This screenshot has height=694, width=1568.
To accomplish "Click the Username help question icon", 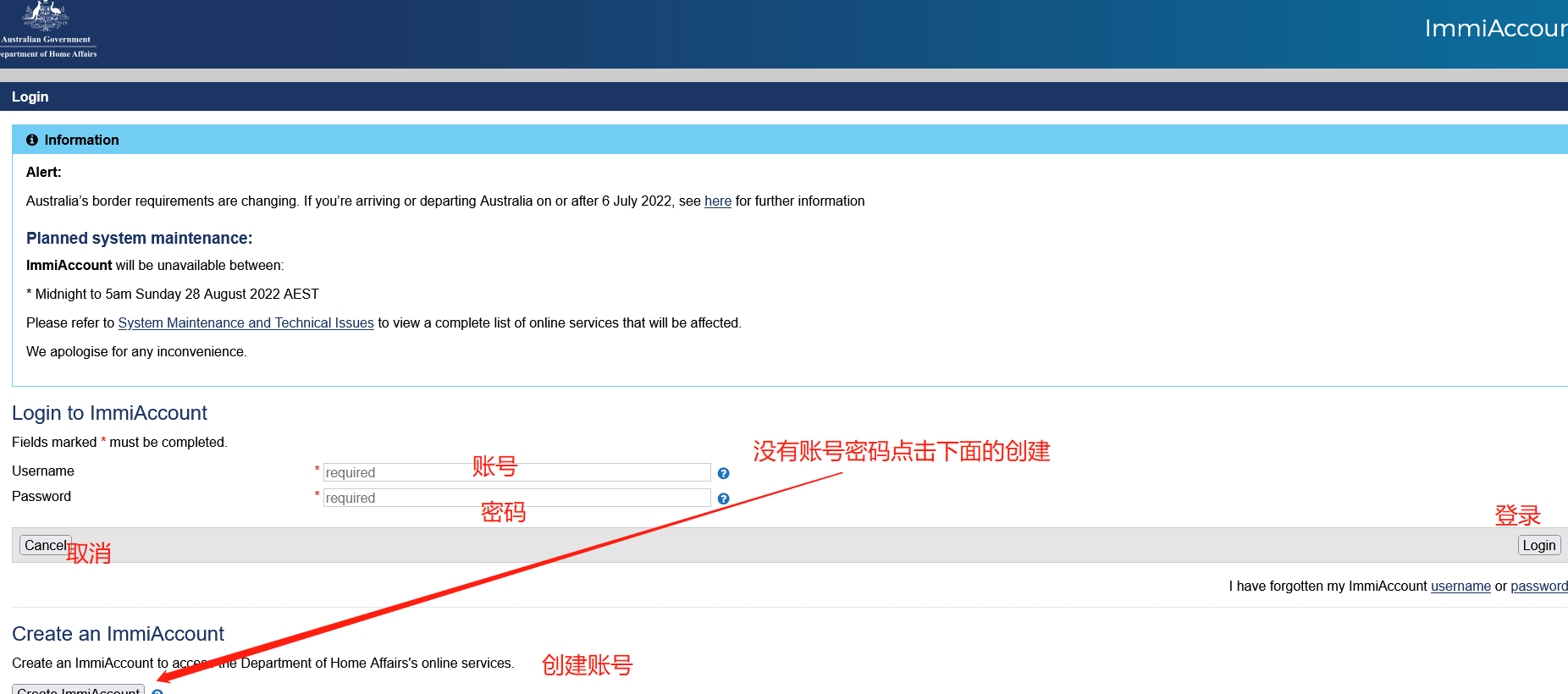I will click(x=723, y=473).
